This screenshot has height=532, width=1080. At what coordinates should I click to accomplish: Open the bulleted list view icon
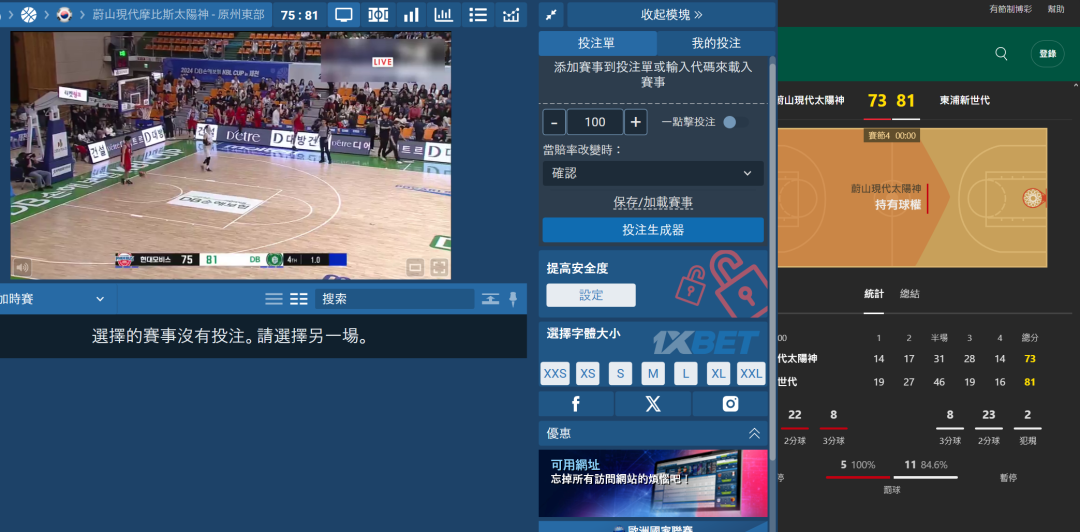coord(477,14)
